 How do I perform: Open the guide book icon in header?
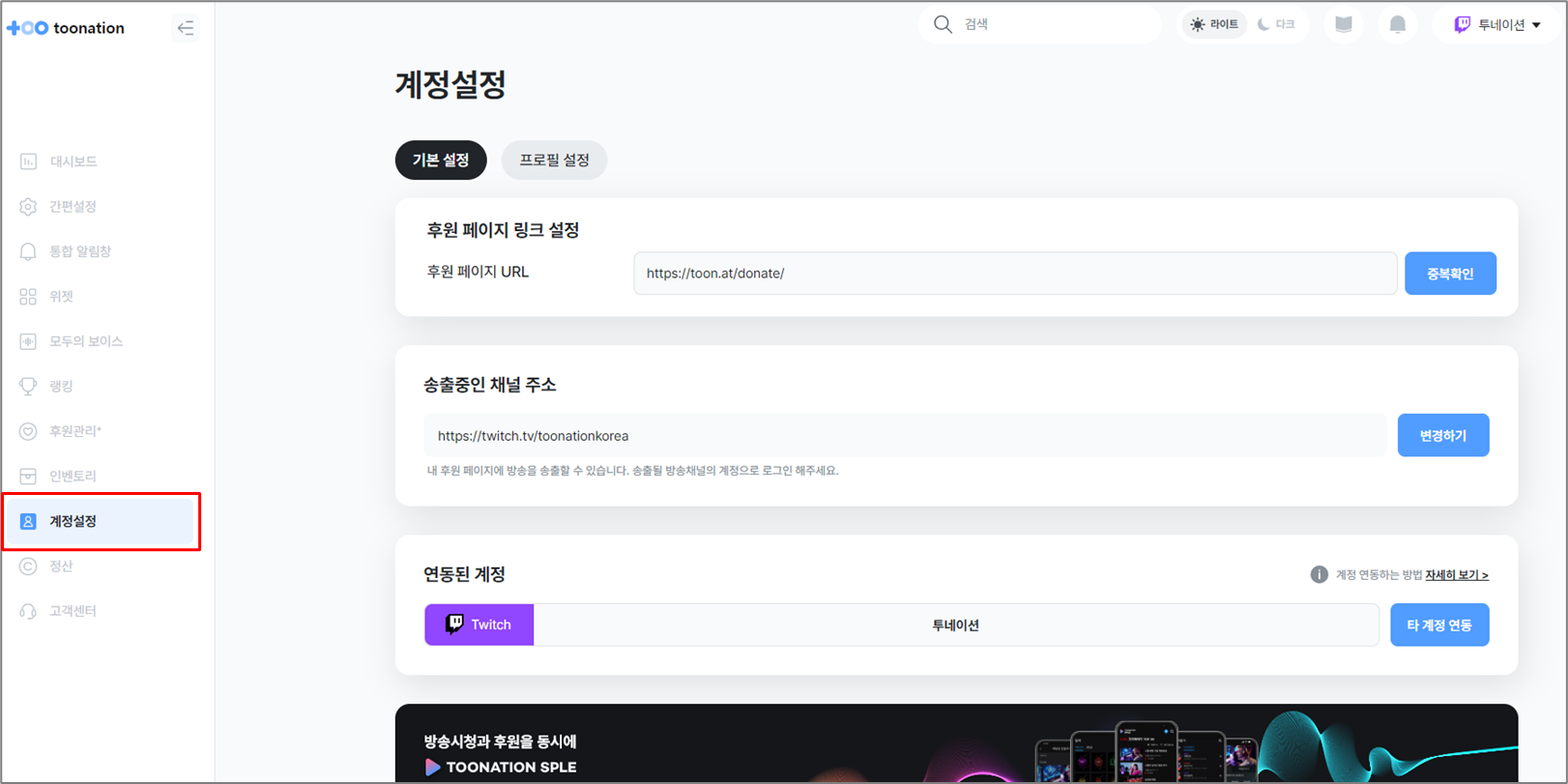1344,25
